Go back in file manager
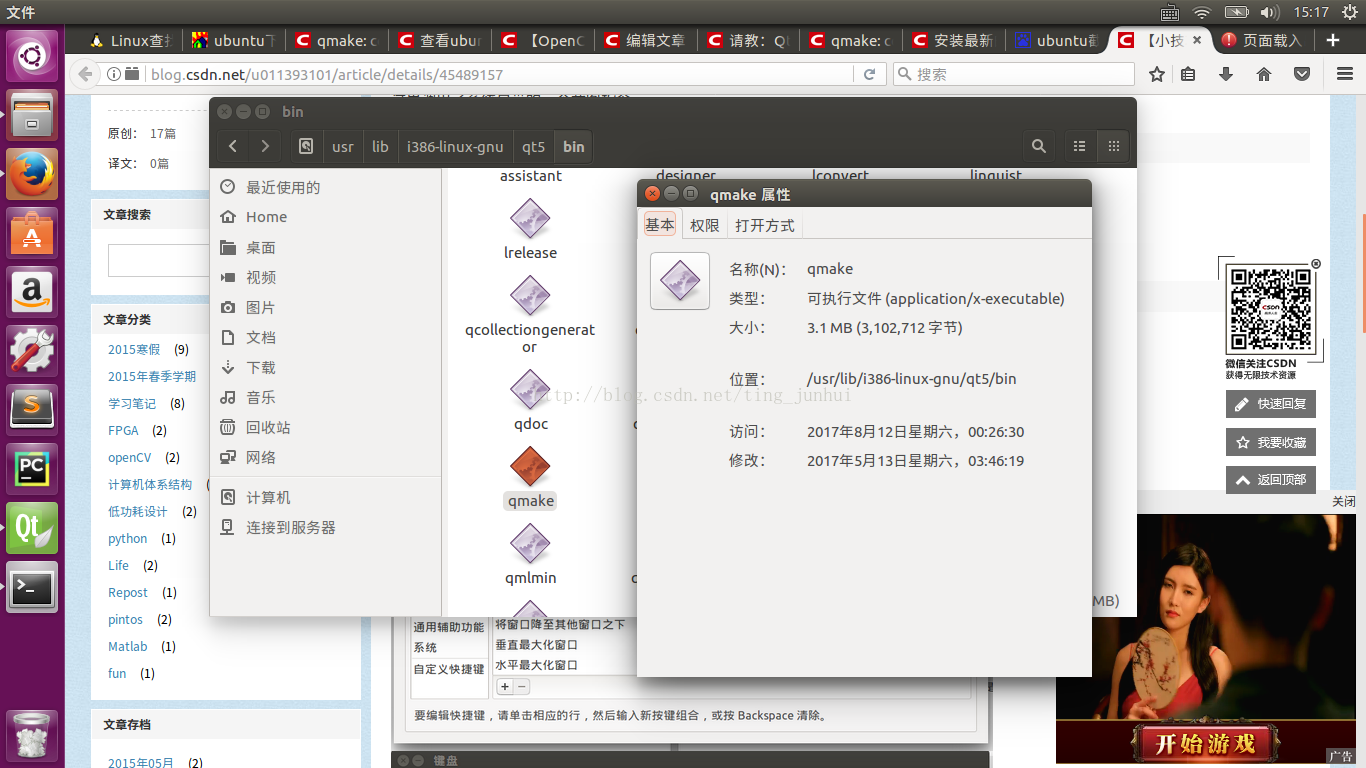1366x768 pixels. [x=233, y=146]
